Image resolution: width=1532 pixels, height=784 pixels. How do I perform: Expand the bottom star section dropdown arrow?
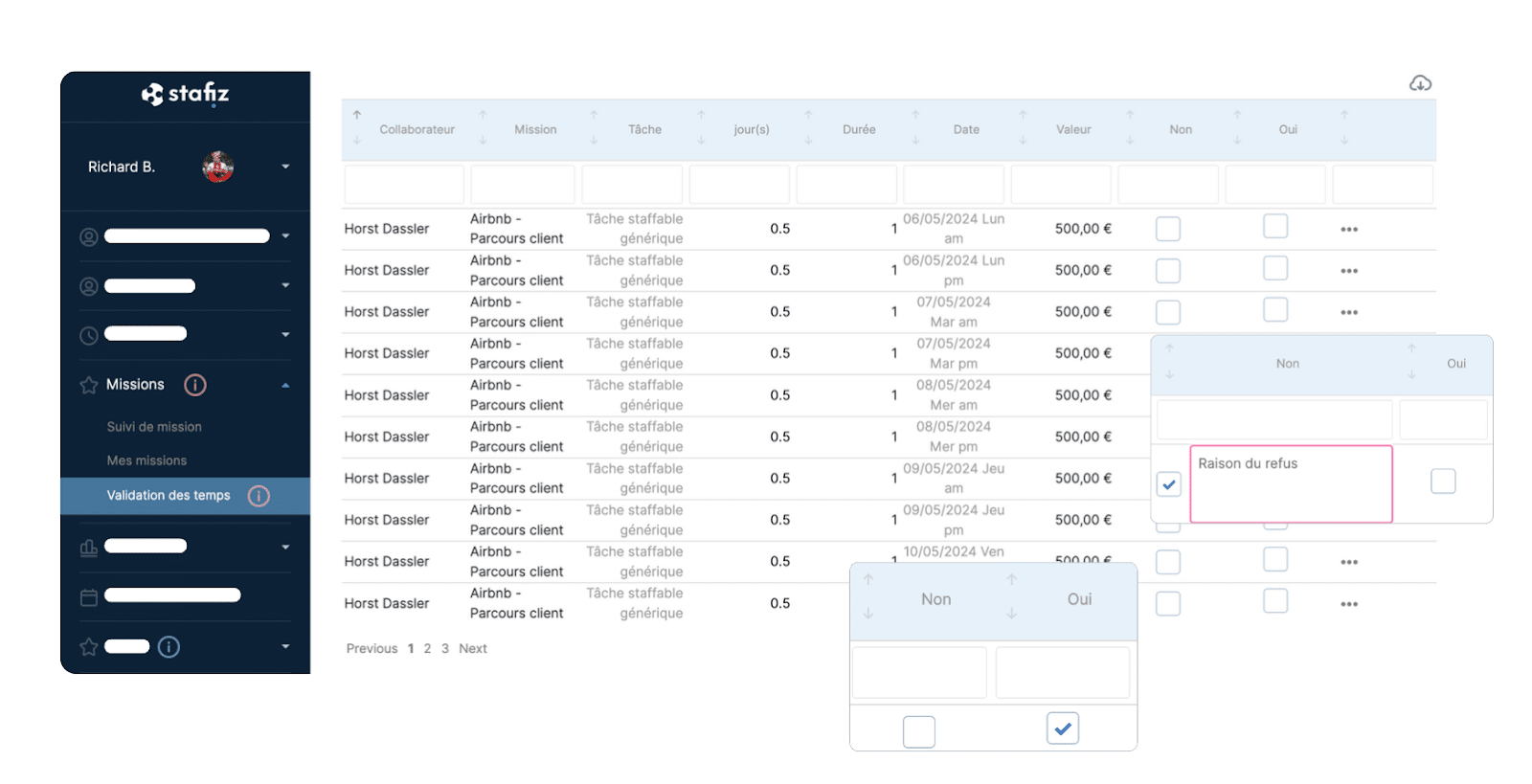tap(285, 647)
